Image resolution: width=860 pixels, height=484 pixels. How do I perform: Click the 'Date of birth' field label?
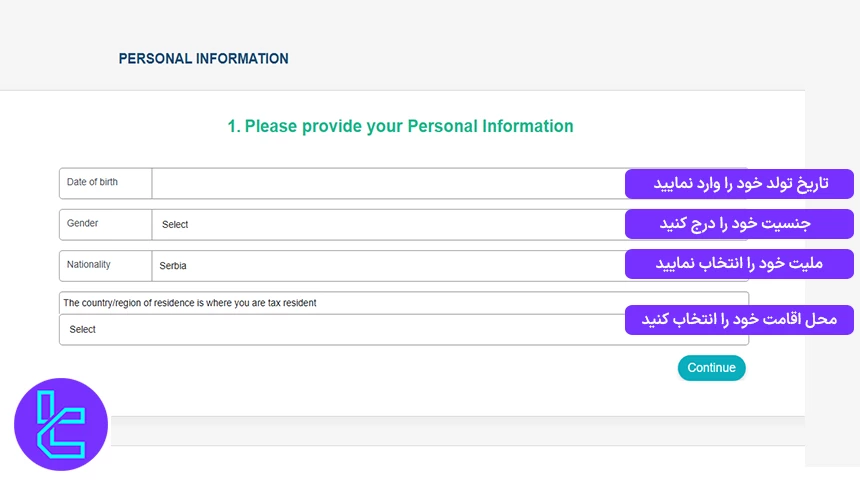pyautogui.click(x=92, y=182)
